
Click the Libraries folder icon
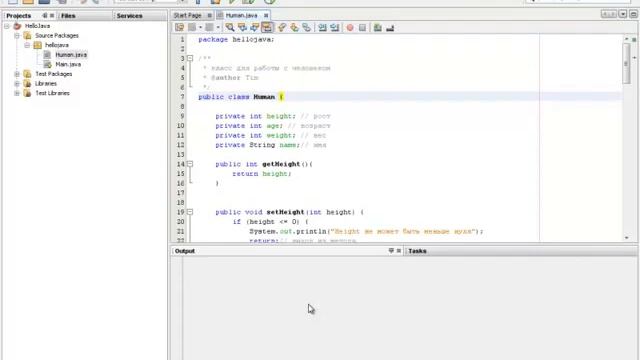pyautogui.click(x=27, y=83)
